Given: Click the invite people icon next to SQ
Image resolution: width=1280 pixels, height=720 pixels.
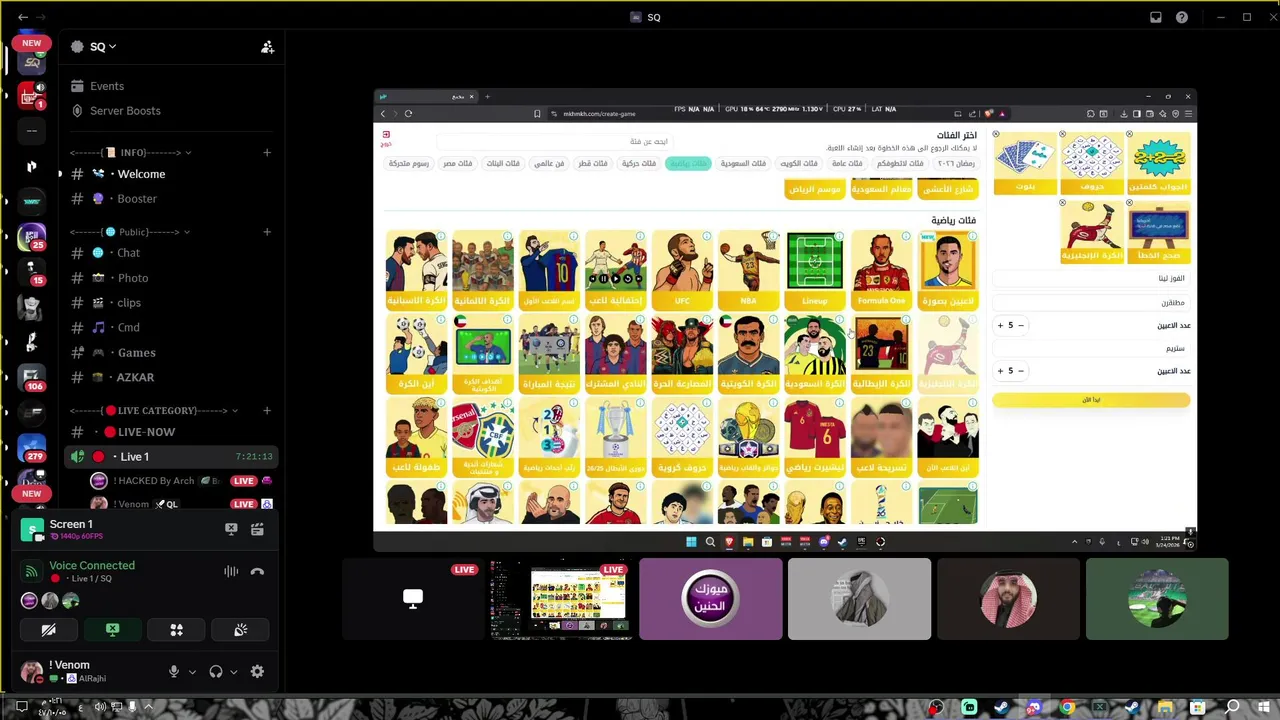Looking at the screenshot, I should tap(267, 47).
